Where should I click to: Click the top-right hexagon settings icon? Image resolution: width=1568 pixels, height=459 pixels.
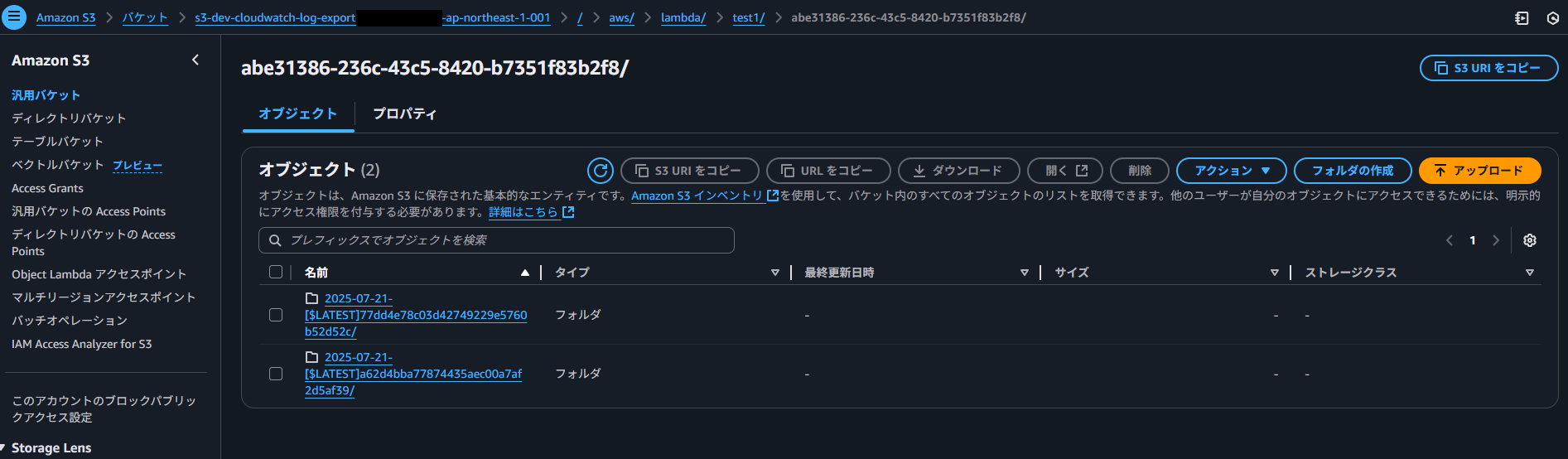[x=1553, y=18]
